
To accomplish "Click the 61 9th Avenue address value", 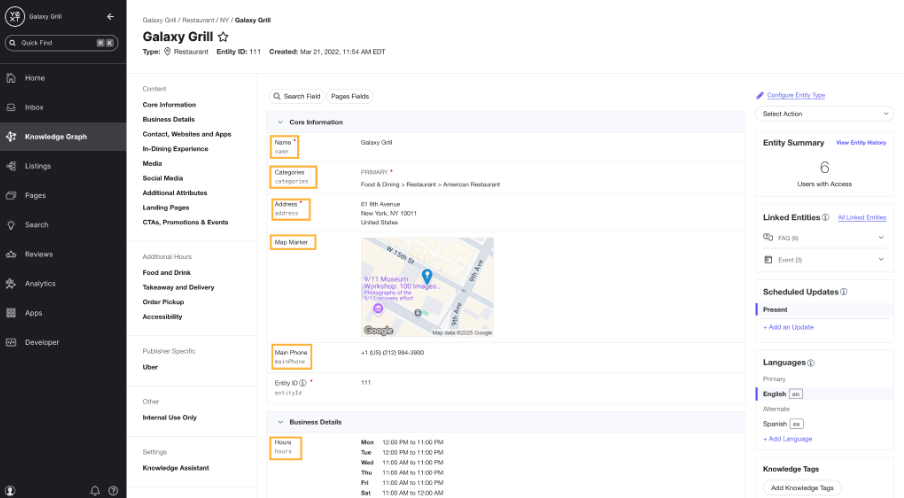I will click(380, 204).
